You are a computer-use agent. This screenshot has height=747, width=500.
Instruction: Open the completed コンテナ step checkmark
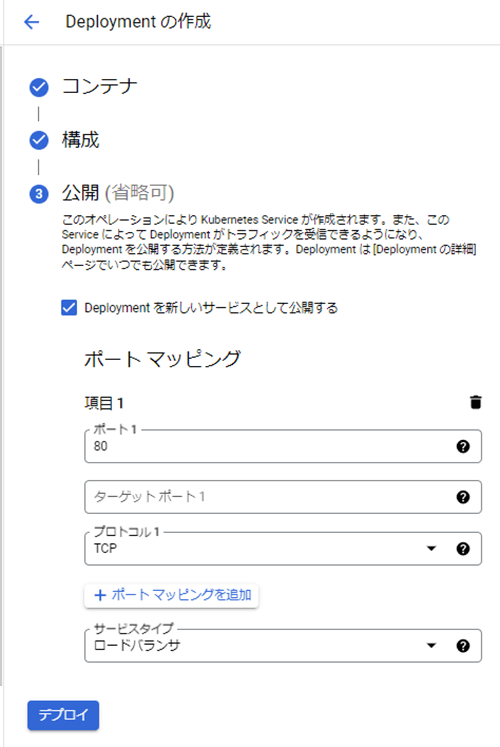point(39,87)
